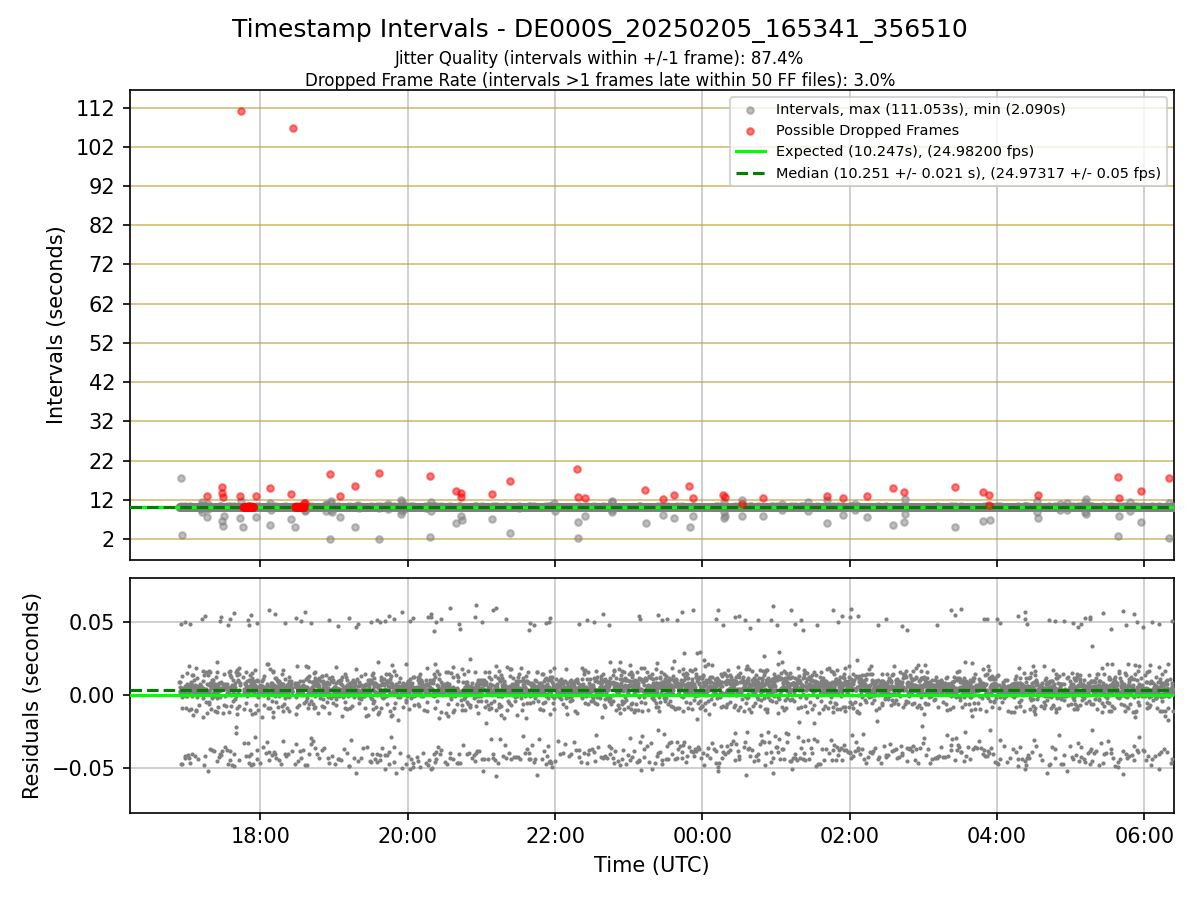This screenshot has height=900, width=1200.
Task: Click the "00:00" time tick label
Action: [x=702, y=835]
